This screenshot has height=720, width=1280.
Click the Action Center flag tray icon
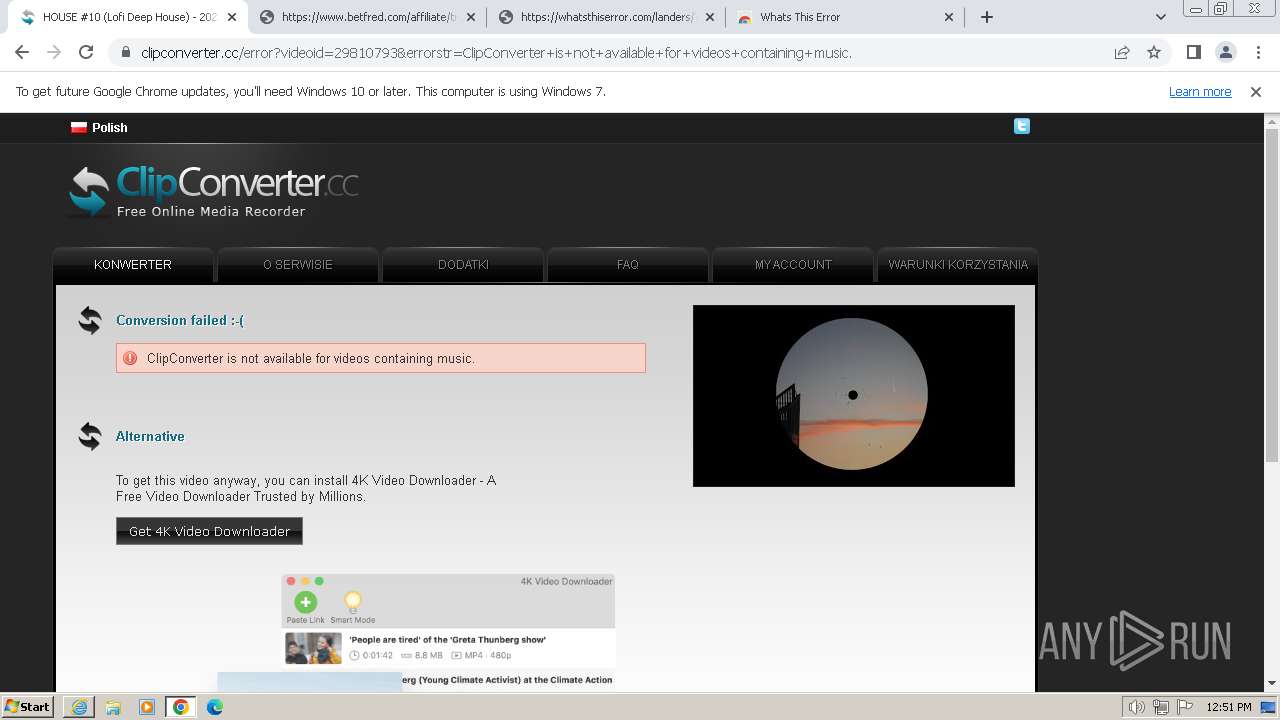1185,707
